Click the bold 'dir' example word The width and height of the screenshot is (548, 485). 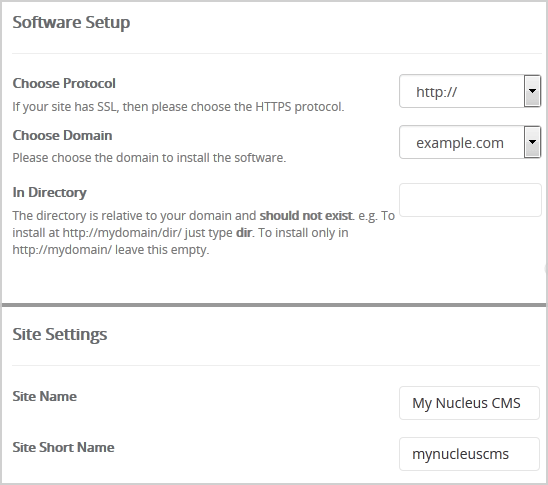244,233
